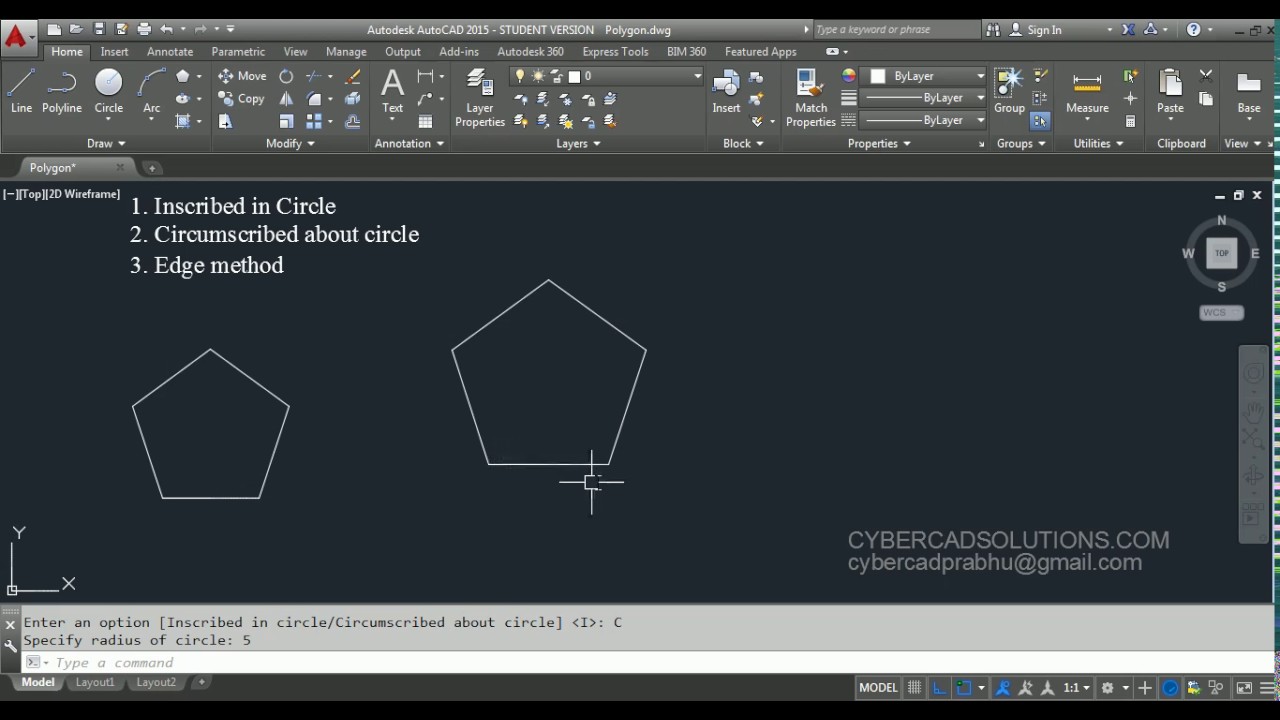
Task: Expand the Modify panel
Action: point(290,143)
